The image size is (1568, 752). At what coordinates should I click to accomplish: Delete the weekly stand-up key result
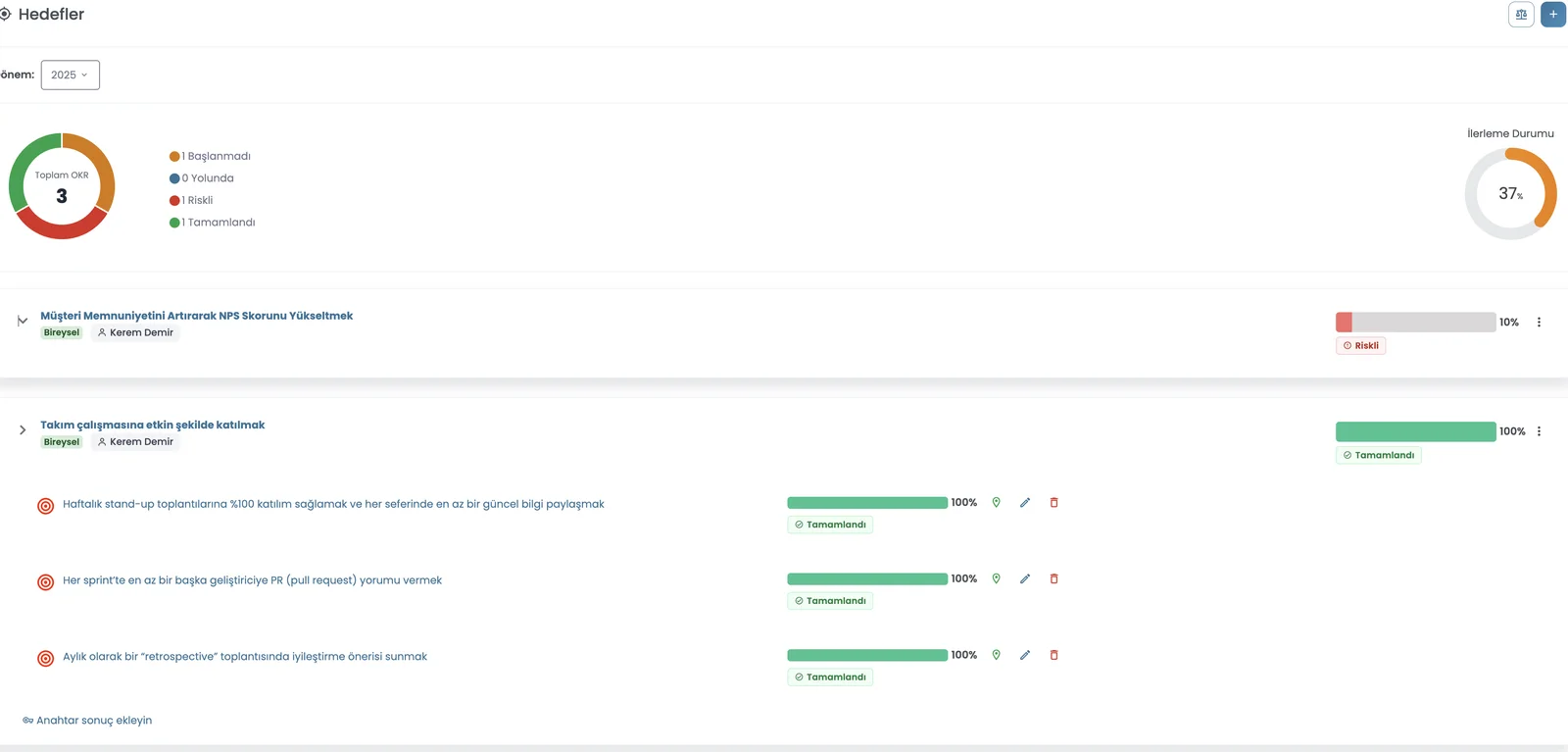tap(1054, 503)
